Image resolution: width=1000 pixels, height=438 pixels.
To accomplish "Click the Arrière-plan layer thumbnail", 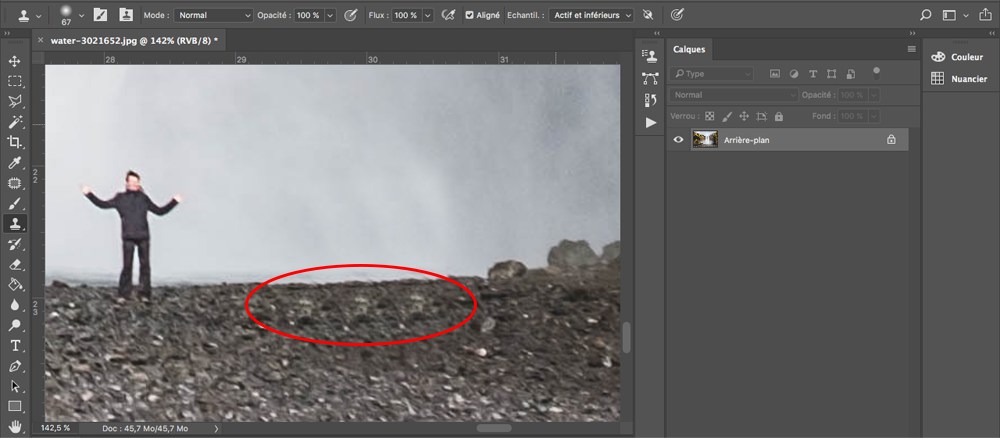I will click(706, 140).
